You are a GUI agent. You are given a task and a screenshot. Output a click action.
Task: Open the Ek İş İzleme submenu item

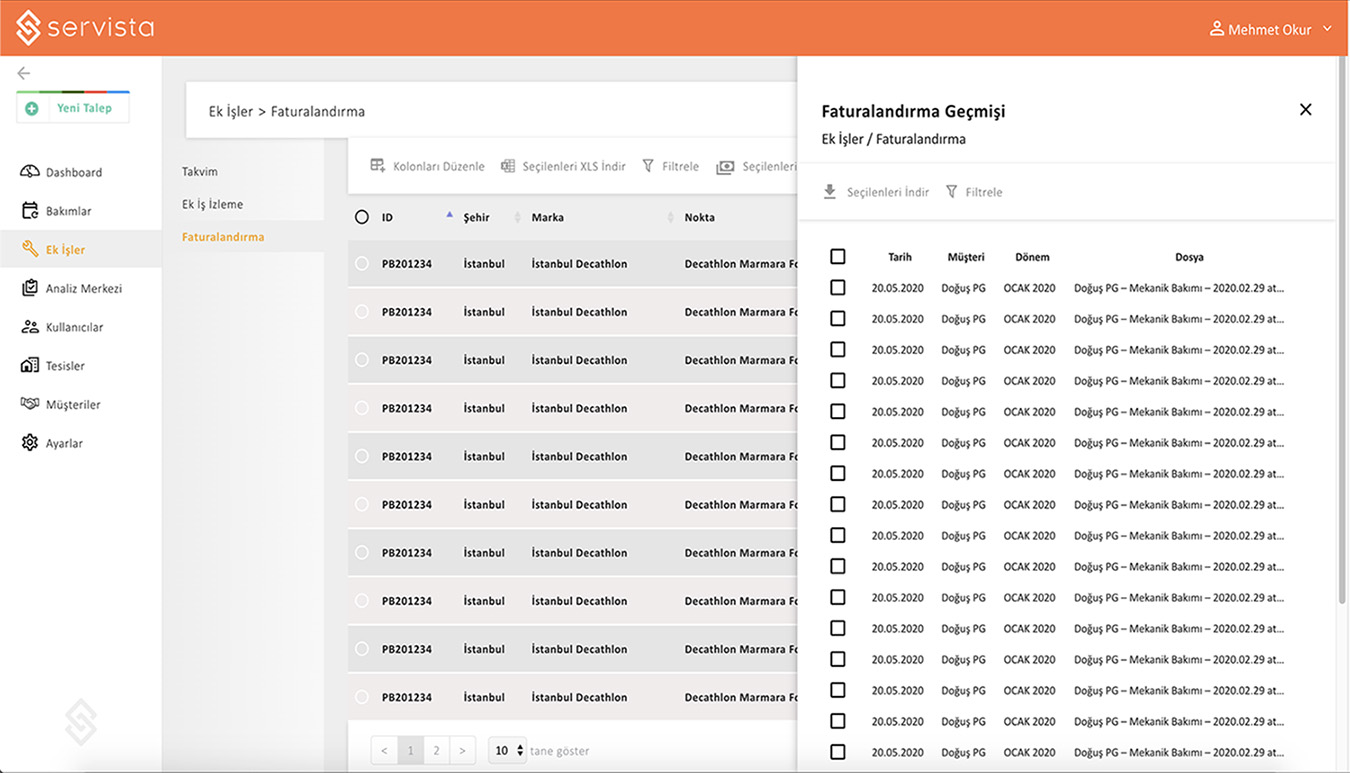(212, 204)
